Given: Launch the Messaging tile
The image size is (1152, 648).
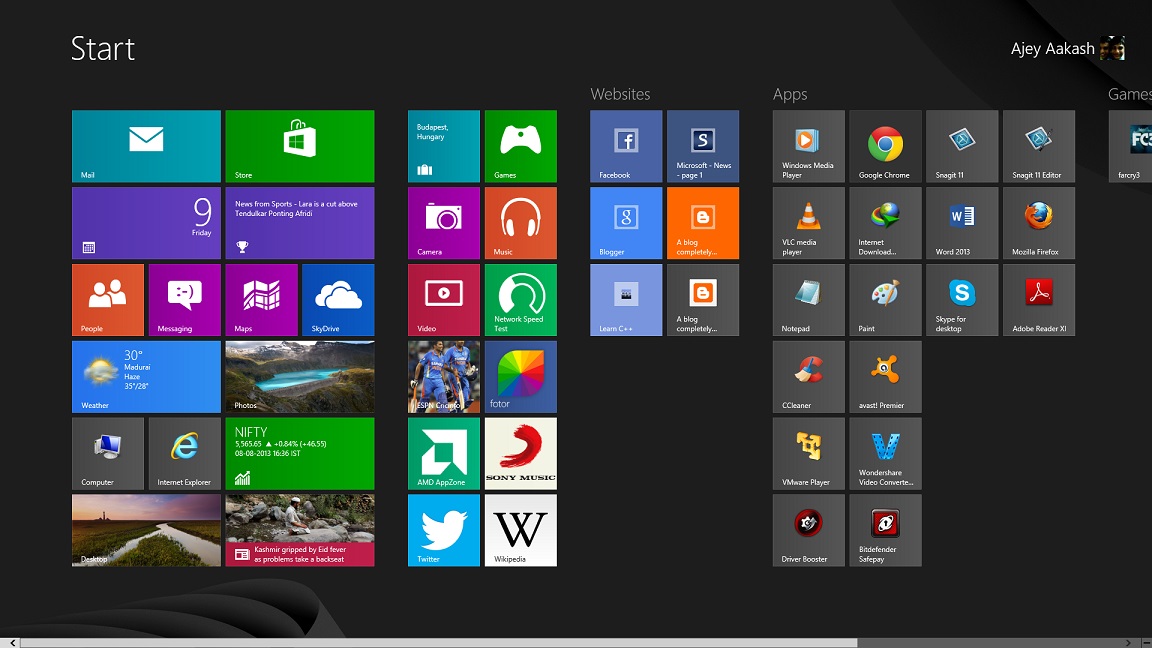Looking at the screenshot, I should 184,300.
